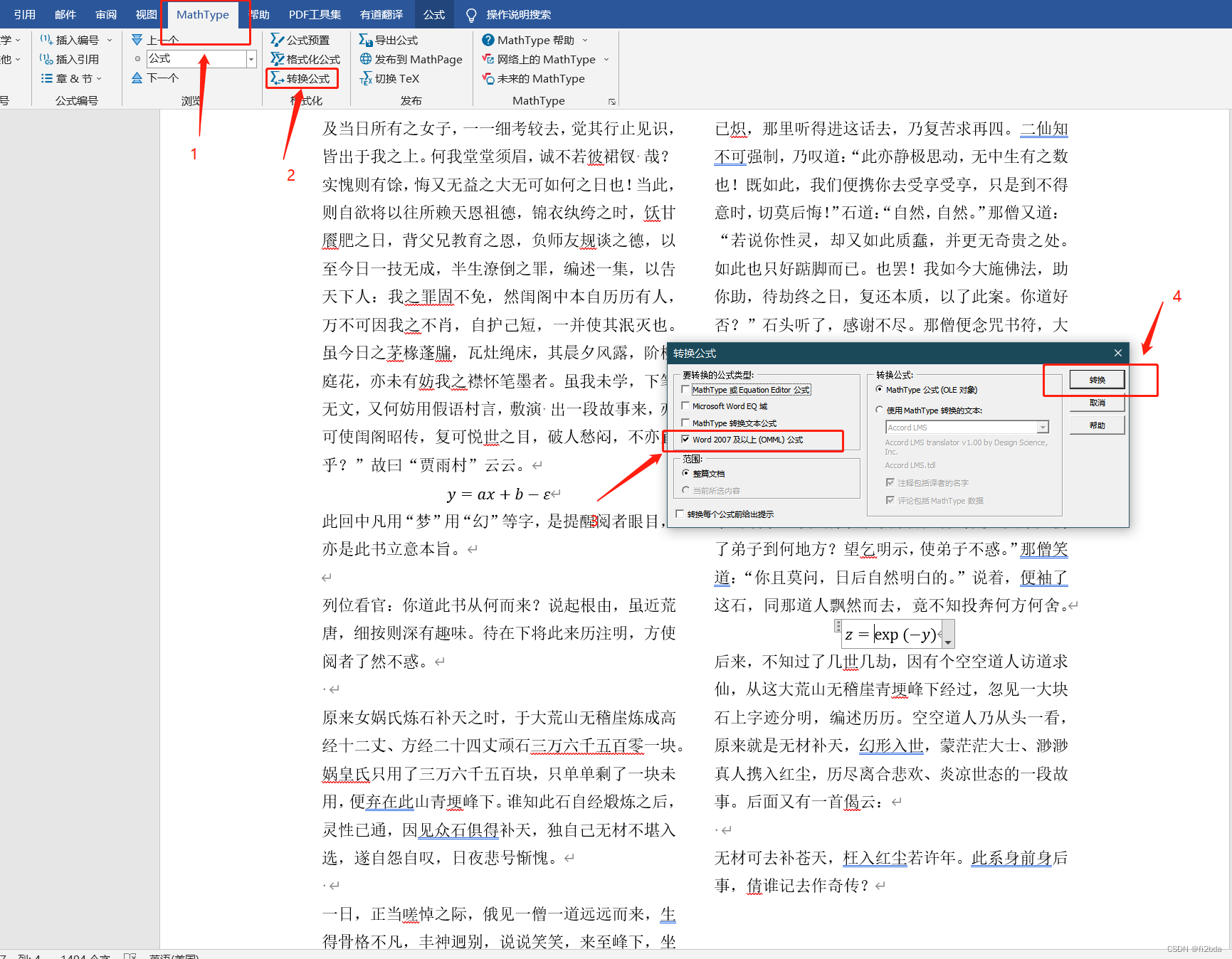Open MathType group dialog launcher arrow
This screenshot has width=1232, height=959.
612,102
